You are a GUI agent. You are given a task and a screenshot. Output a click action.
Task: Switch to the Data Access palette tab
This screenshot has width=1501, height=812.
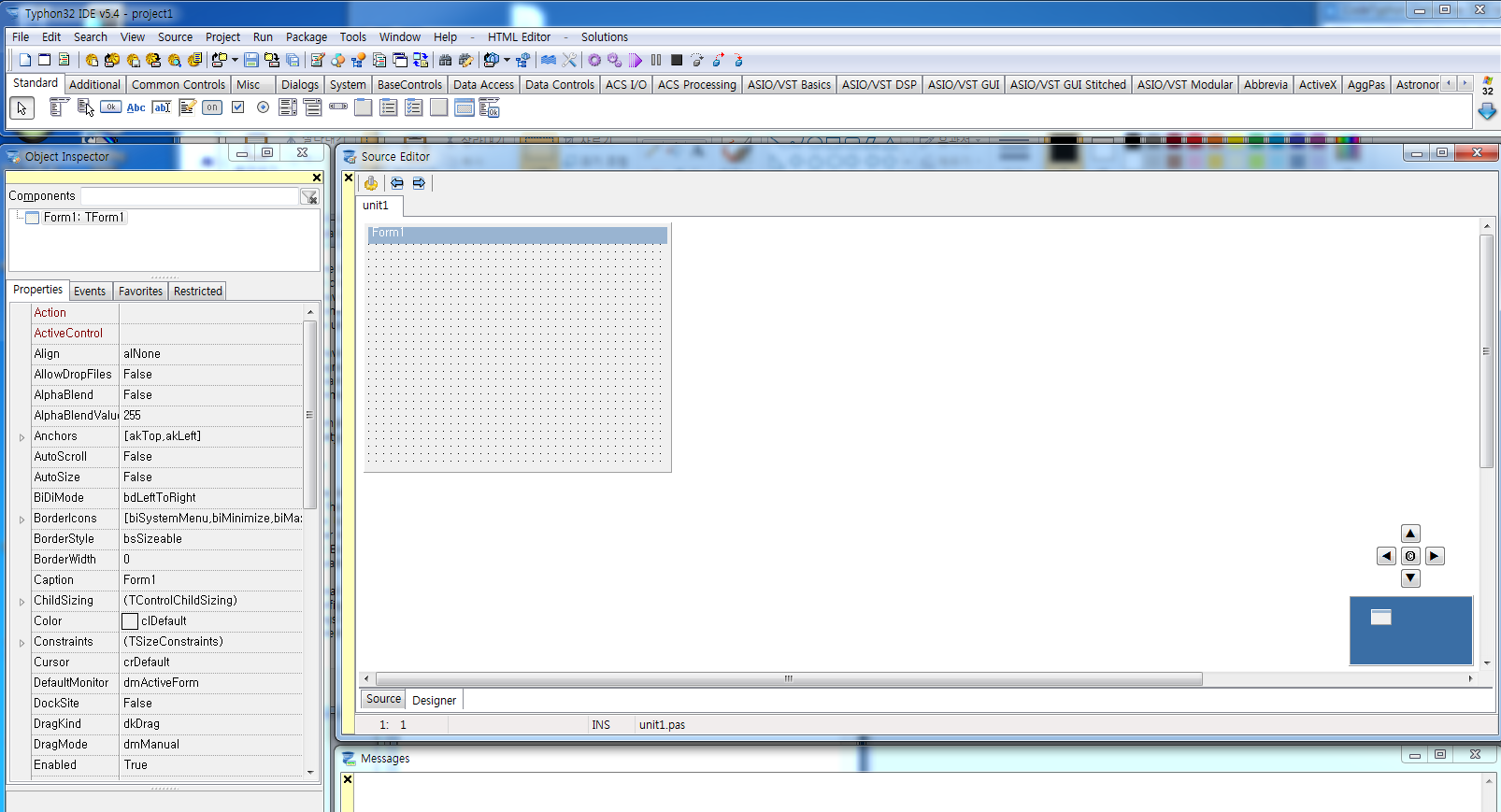pos(483,84)
